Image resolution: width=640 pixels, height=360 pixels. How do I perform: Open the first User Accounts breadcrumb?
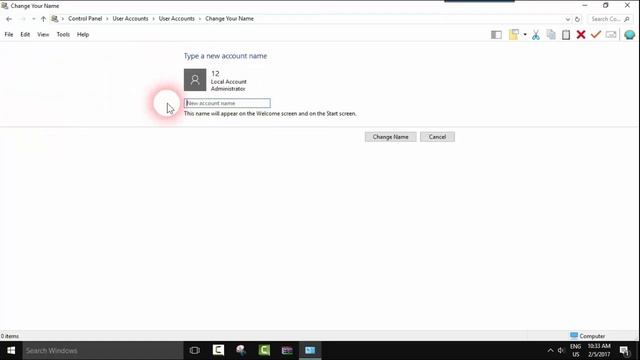click(130, 19)
